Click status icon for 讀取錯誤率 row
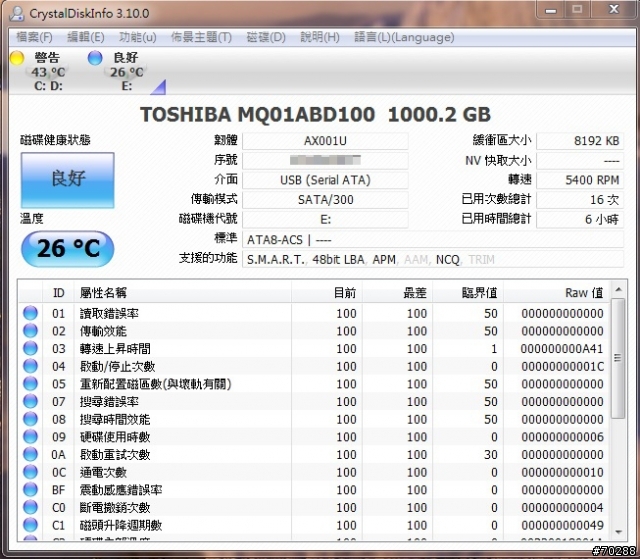 pyautogui.click(x=30, y=313)
